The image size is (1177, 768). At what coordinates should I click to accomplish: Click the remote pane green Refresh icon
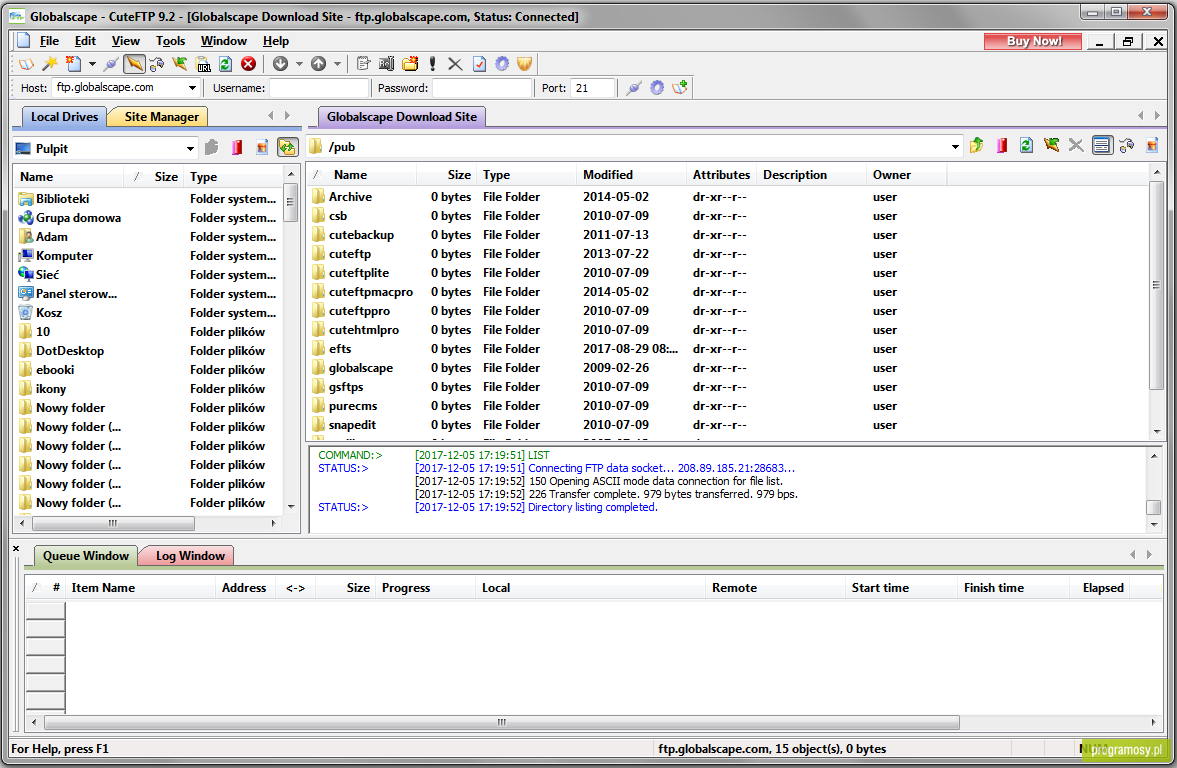[x=1026, y=146]
